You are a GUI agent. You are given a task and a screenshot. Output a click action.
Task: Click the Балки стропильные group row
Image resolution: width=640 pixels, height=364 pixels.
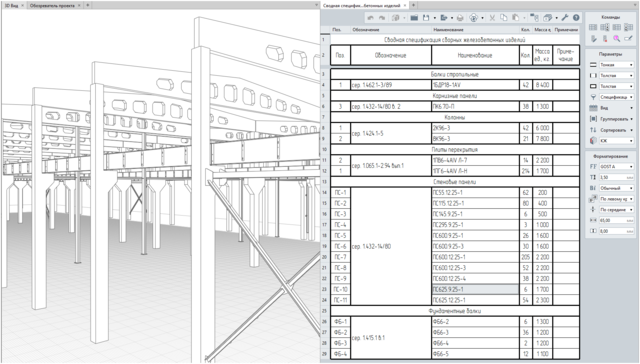pyautogui.click(x=455, y=74)
